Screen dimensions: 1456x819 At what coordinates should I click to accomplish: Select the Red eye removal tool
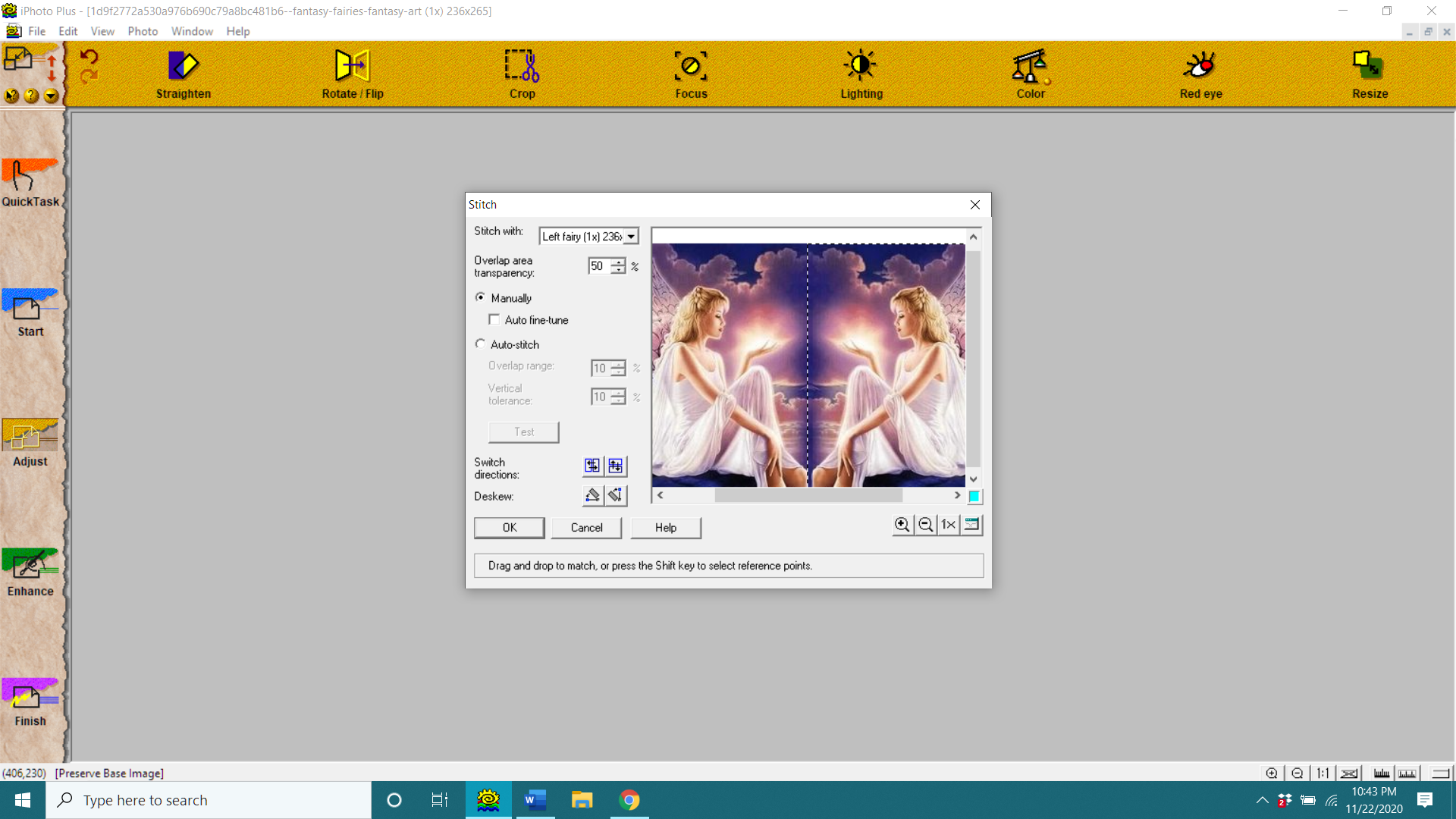(x=1200, y=74)
